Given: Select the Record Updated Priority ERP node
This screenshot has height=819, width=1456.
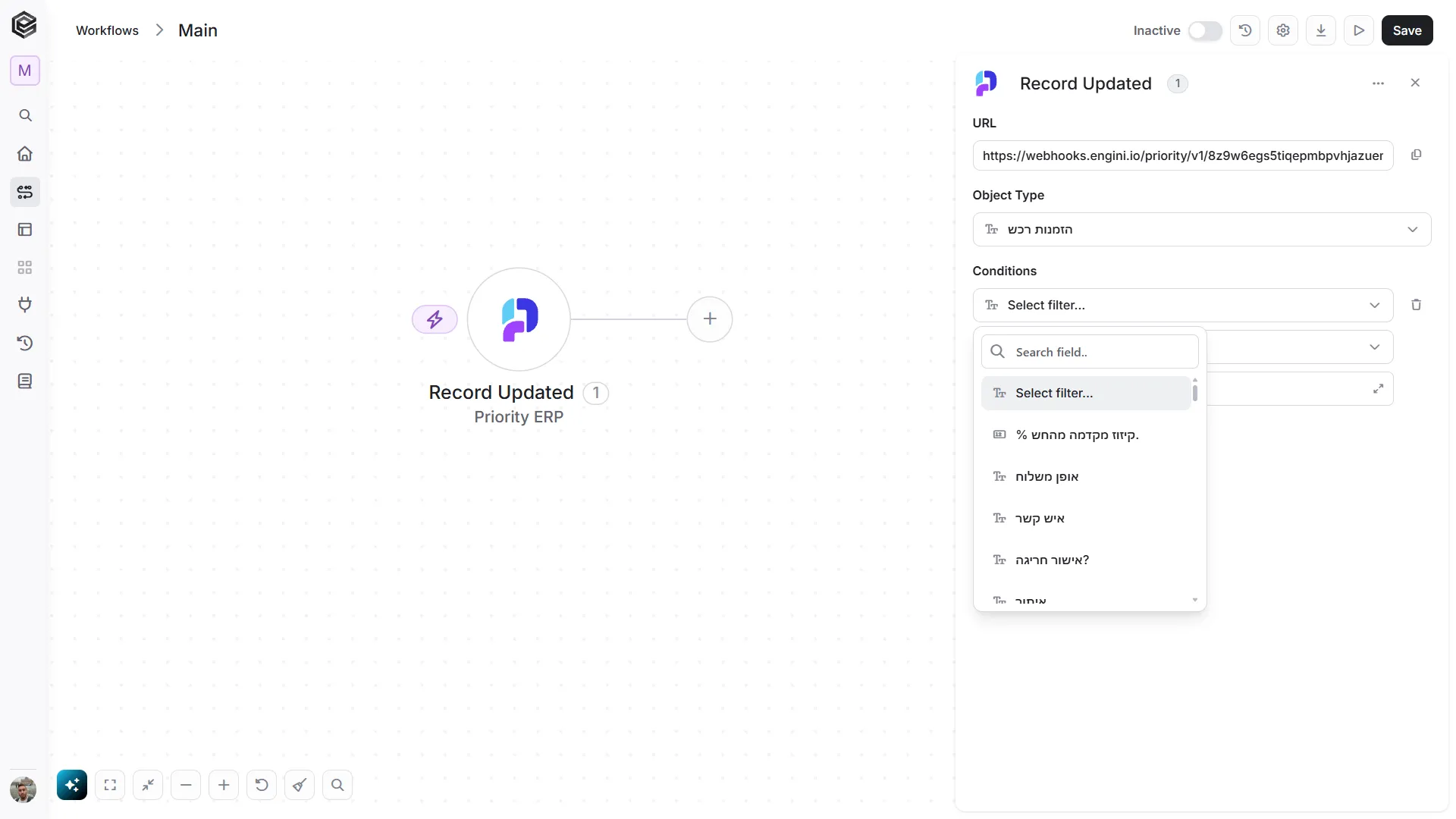Looking at the screenshot, I should (519, 319).
